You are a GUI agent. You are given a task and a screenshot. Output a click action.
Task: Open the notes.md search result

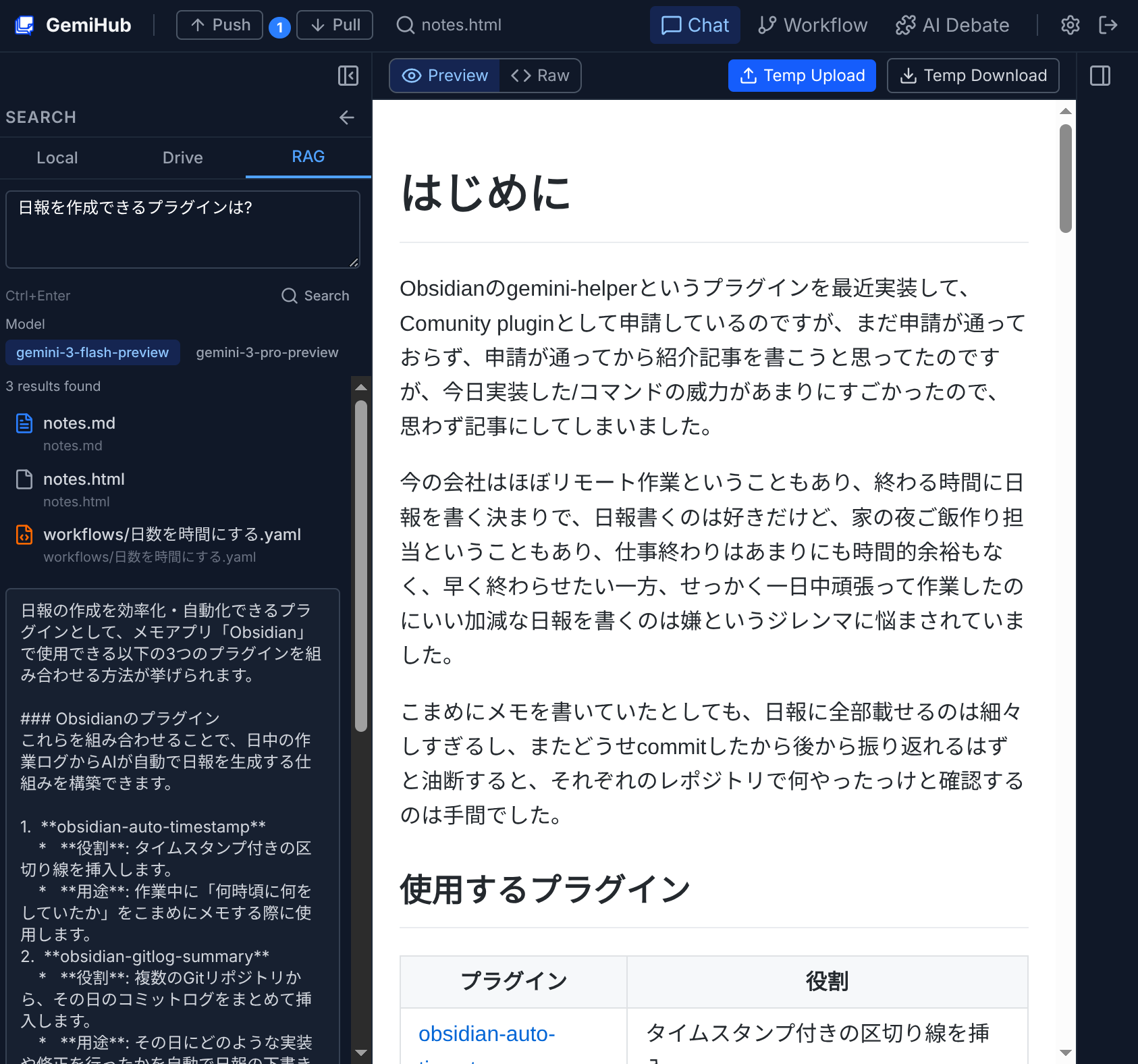click(x=80, y=423)
